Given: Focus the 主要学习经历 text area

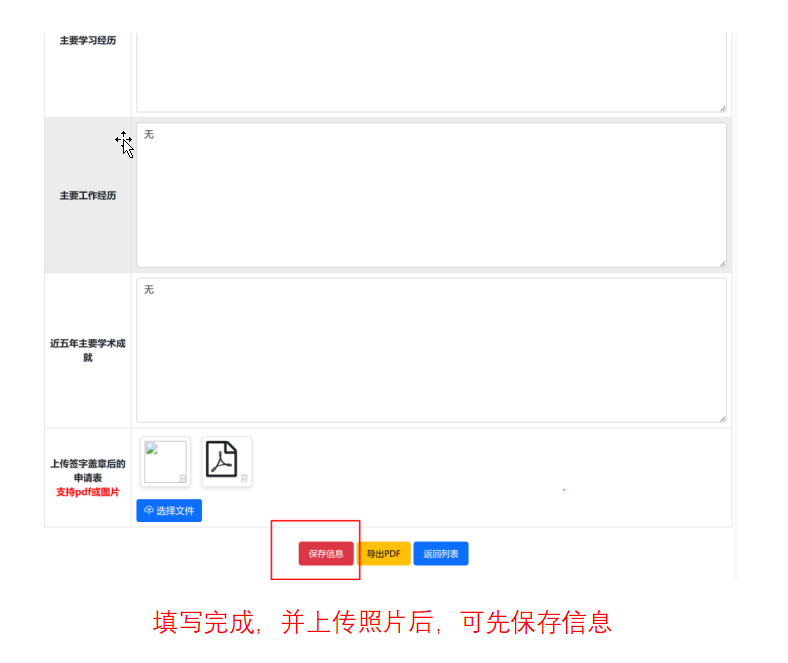Looking at the screenshot, I should point(431,72).
